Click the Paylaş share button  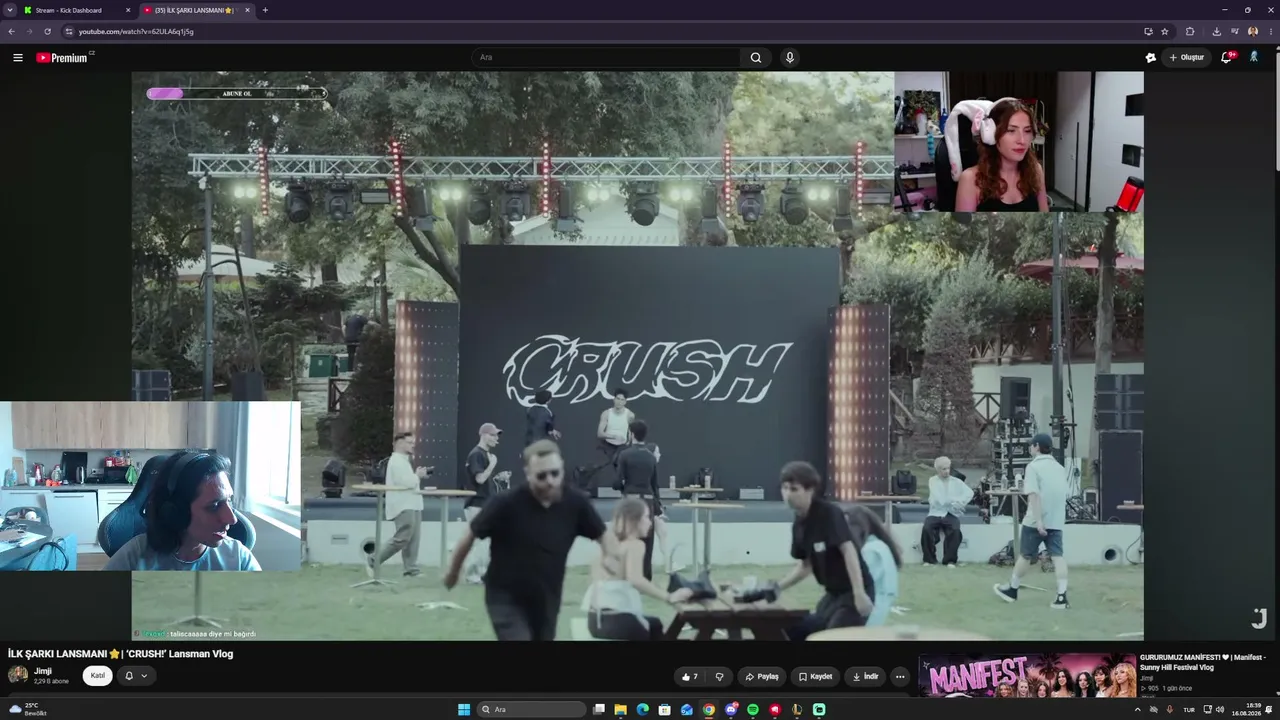[762, 677]
